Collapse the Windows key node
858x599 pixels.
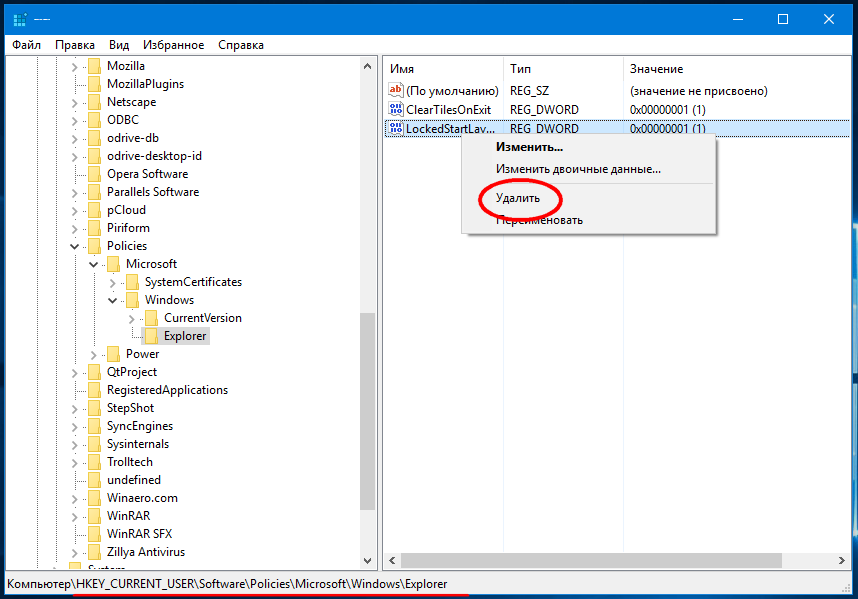point(112,300)
